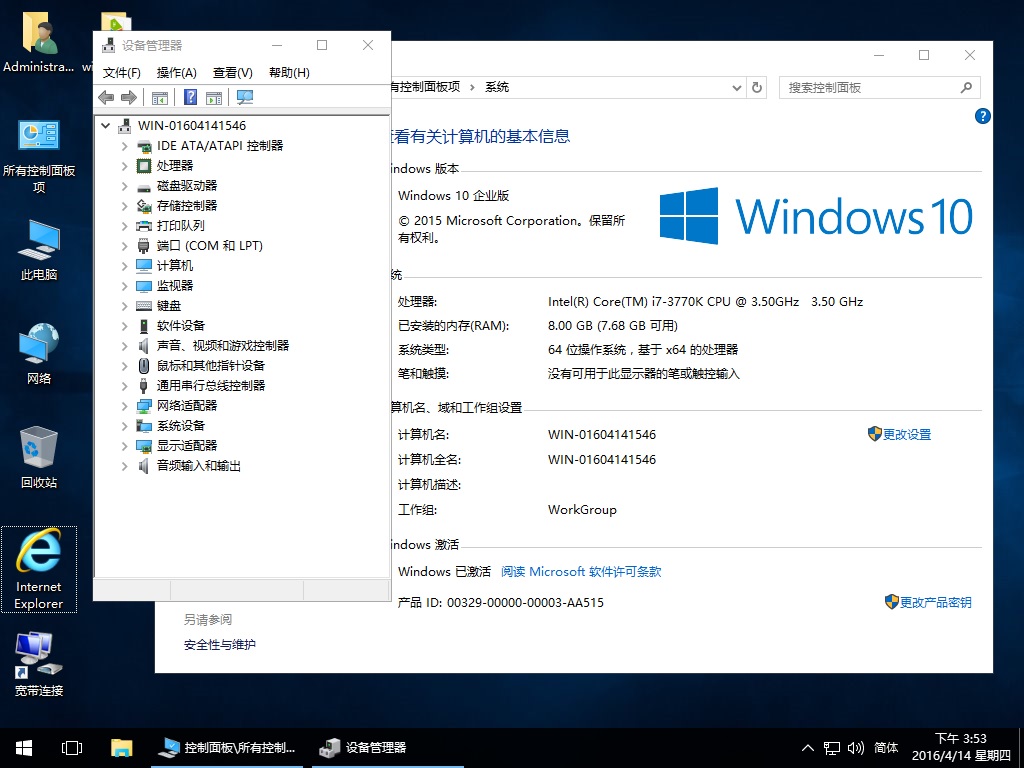Viewport: 1024px width, 768px height.
Task: Click the network icon in system tray
Action: point(832,748)
